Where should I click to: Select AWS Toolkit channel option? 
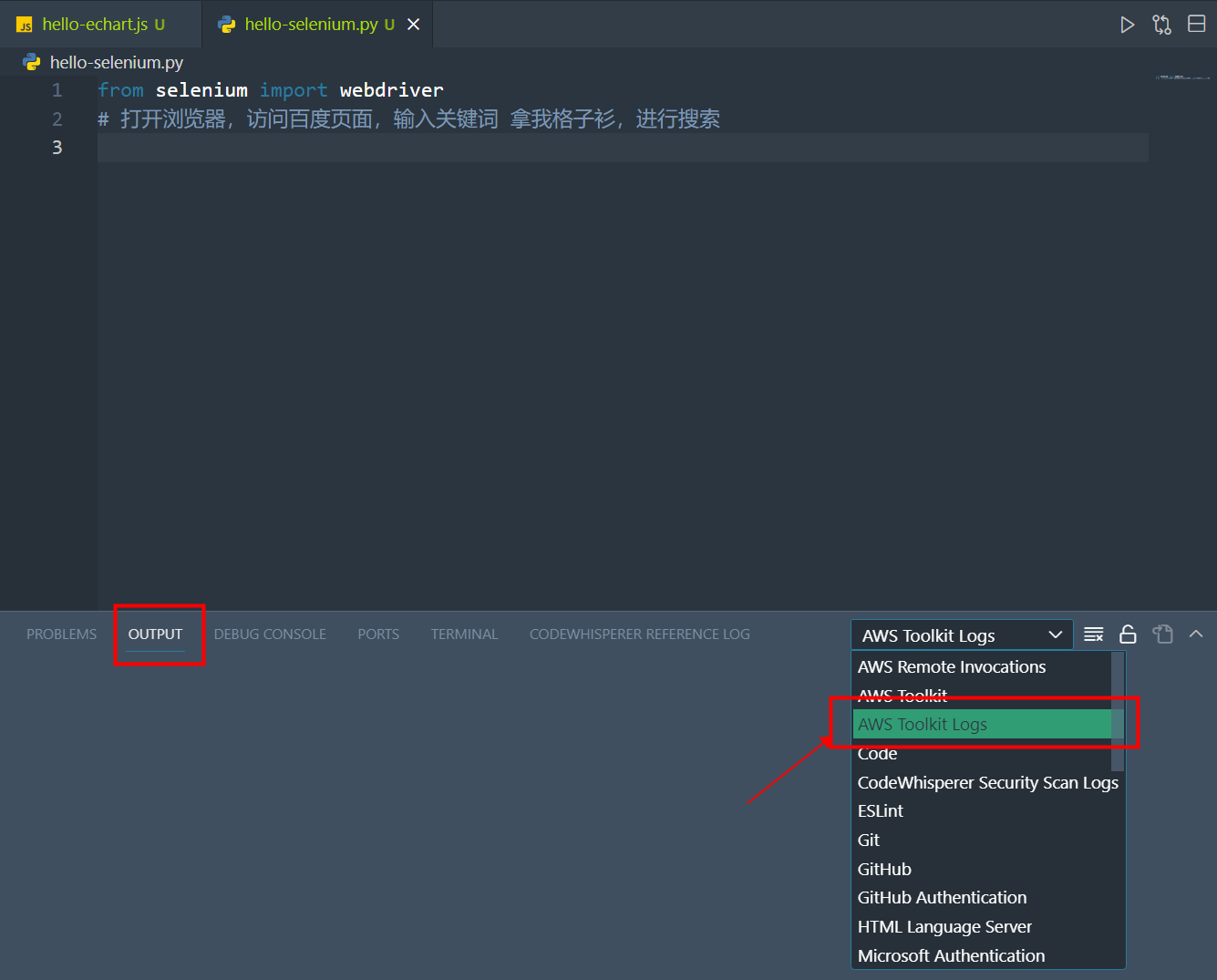point(982,696)
